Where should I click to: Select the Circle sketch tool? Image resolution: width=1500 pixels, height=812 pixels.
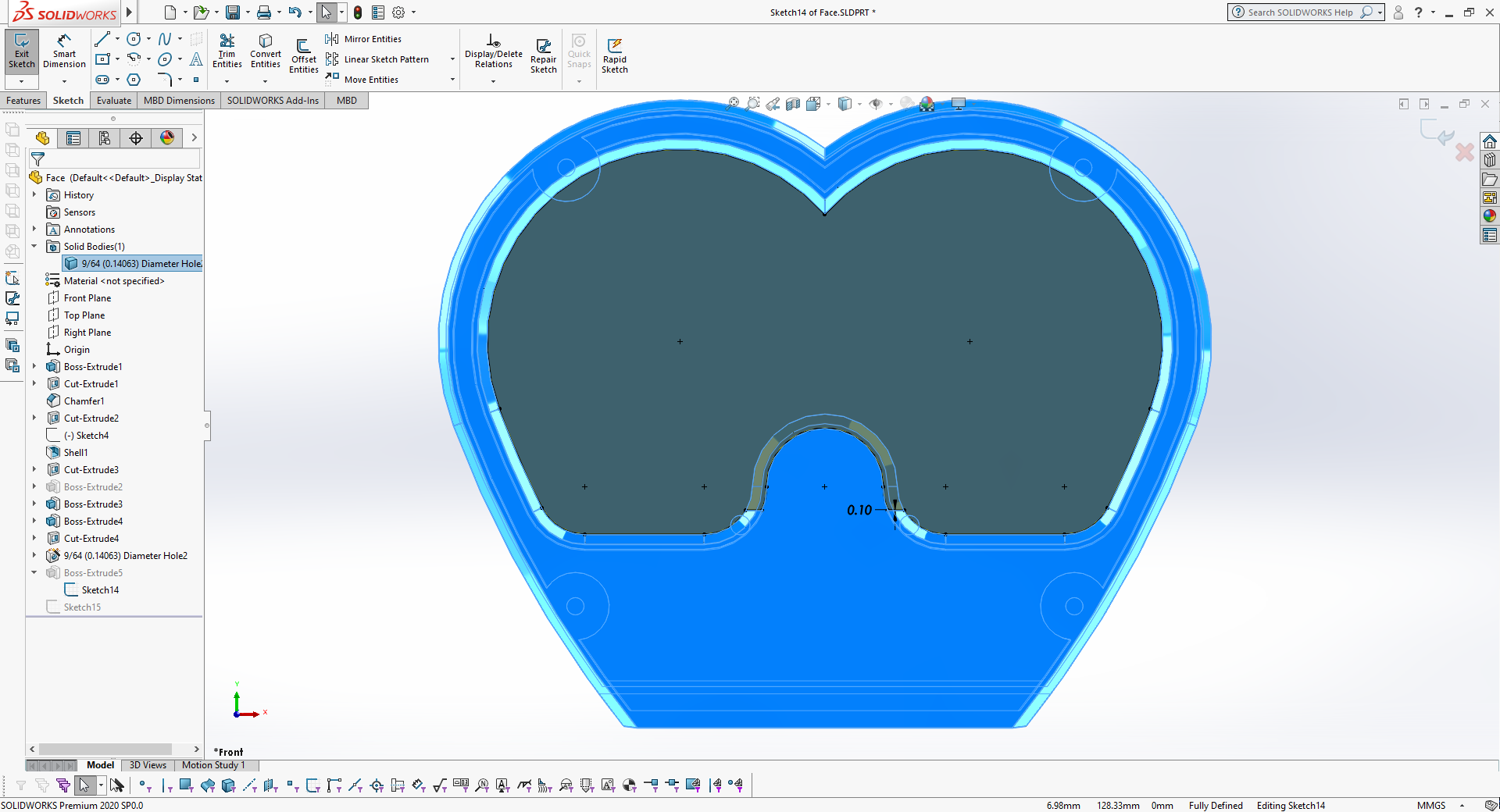click(x=134, y=39)
